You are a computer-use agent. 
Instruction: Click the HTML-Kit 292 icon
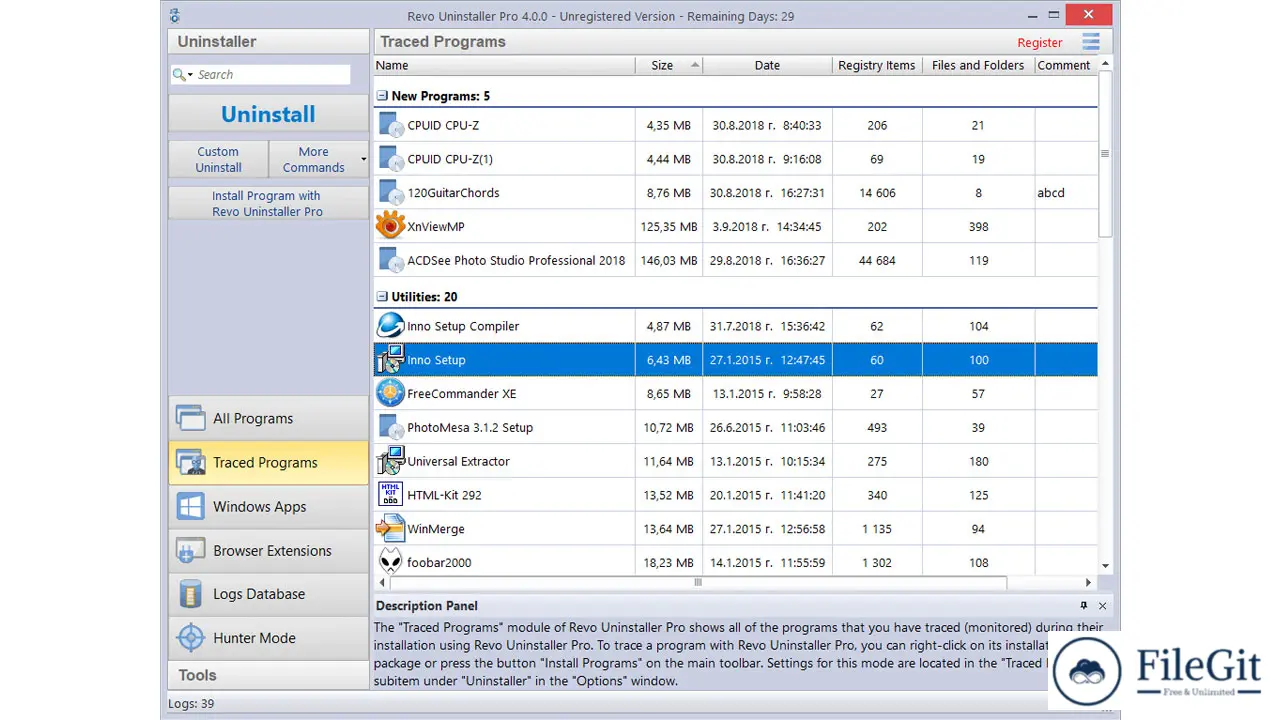tap(390, 495)
